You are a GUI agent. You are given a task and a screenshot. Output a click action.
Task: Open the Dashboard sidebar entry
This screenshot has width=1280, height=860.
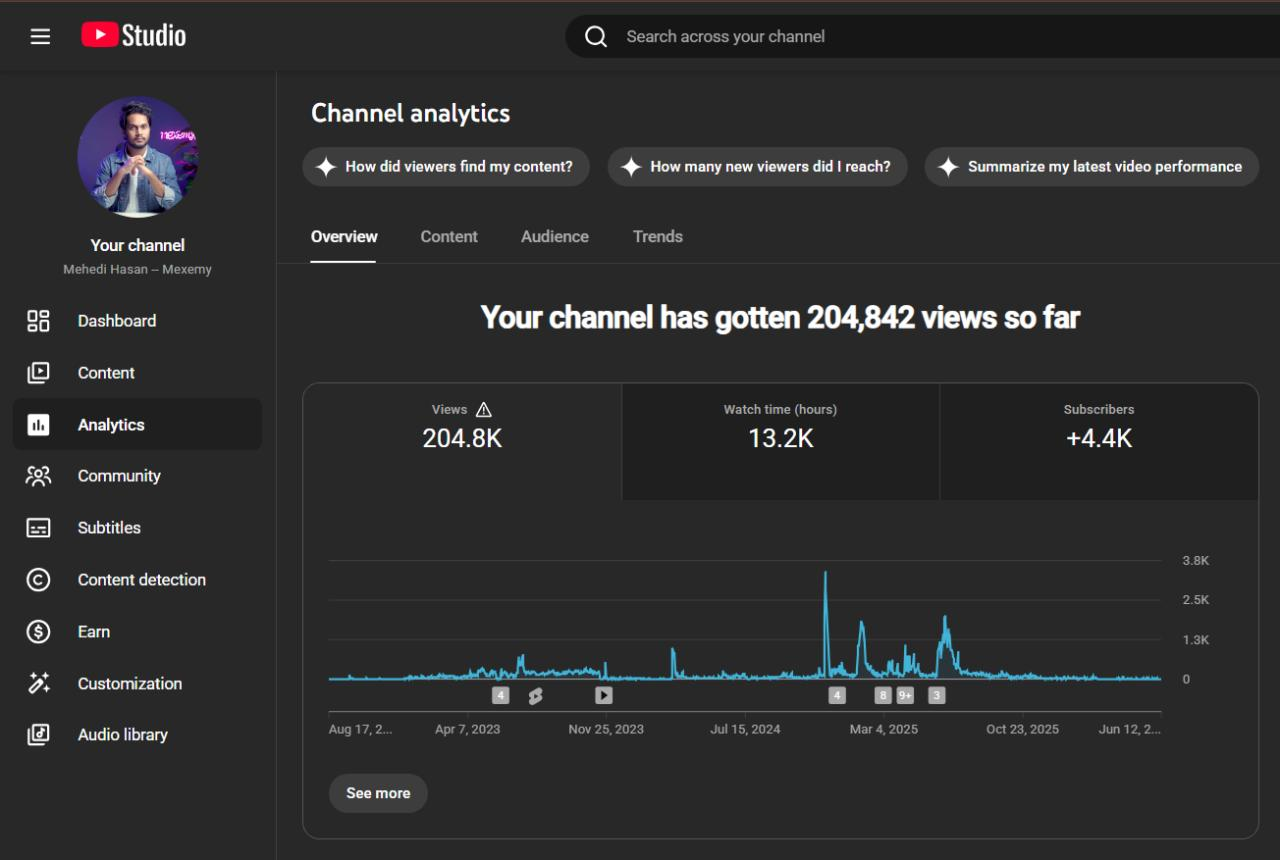pyautogui.click(x=137, y=321)
